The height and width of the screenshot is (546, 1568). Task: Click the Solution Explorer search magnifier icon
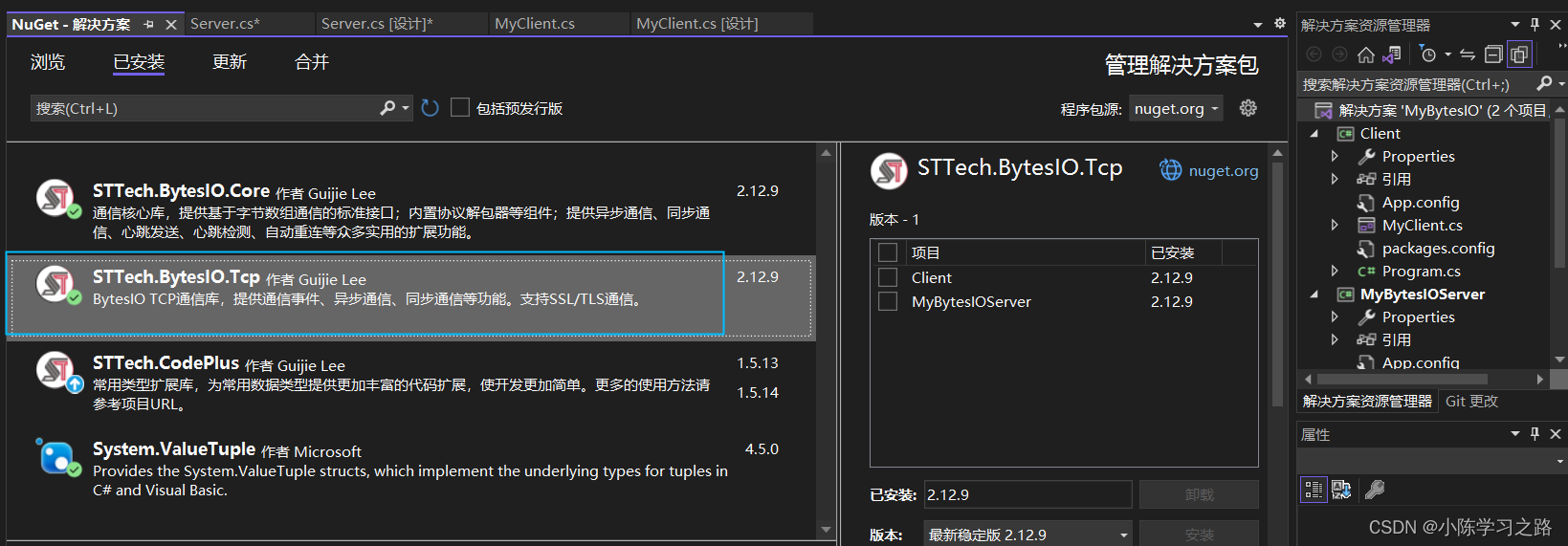point(1544,84)
